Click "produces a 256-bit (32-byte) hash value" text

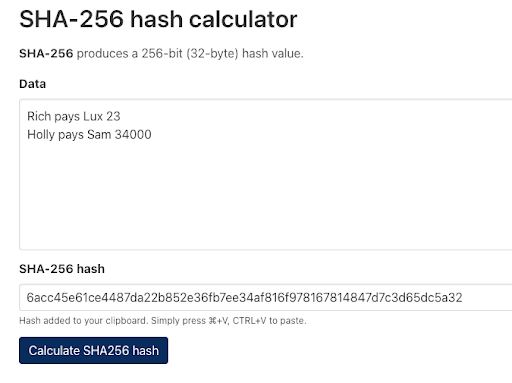(190, 53)
